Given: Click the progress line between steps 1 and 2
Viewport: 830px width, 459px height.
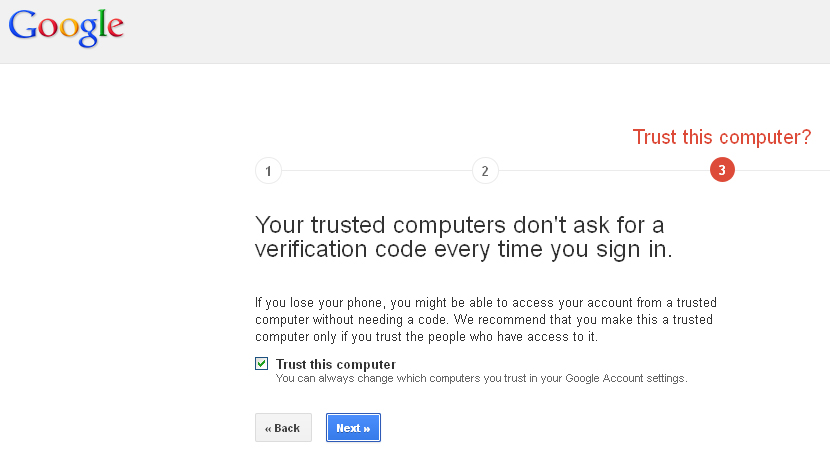Looking at the screenshot, I should click(x=376, y=171).
